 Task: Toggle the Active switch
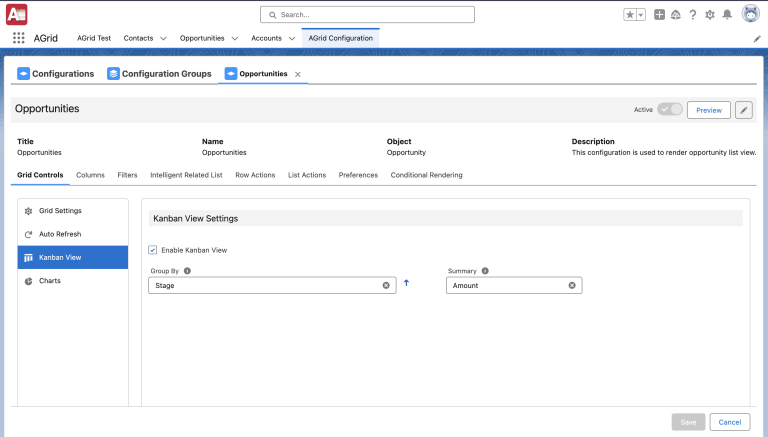[x=670, y=109]
